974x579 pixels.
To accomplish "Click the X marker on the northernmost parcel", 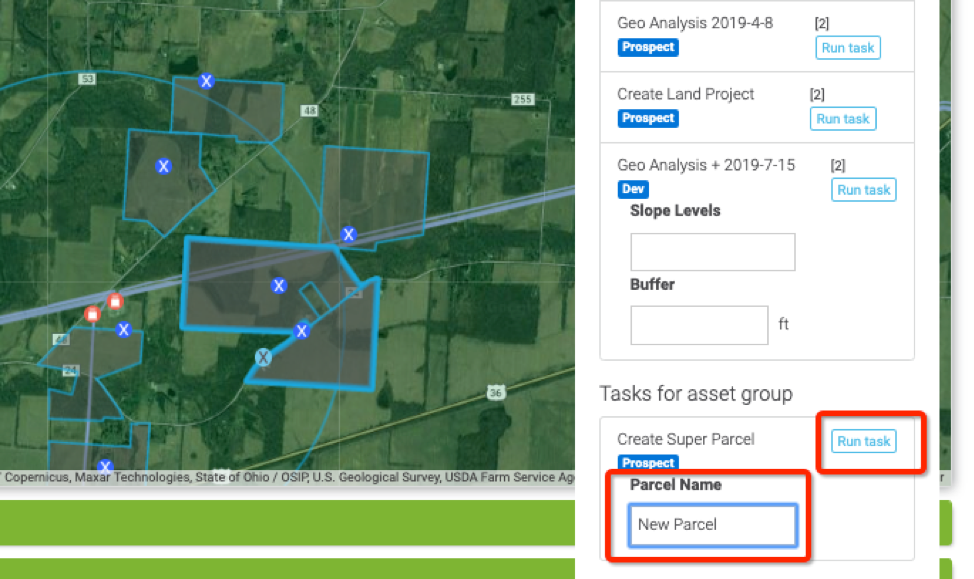I will [207, 81].
